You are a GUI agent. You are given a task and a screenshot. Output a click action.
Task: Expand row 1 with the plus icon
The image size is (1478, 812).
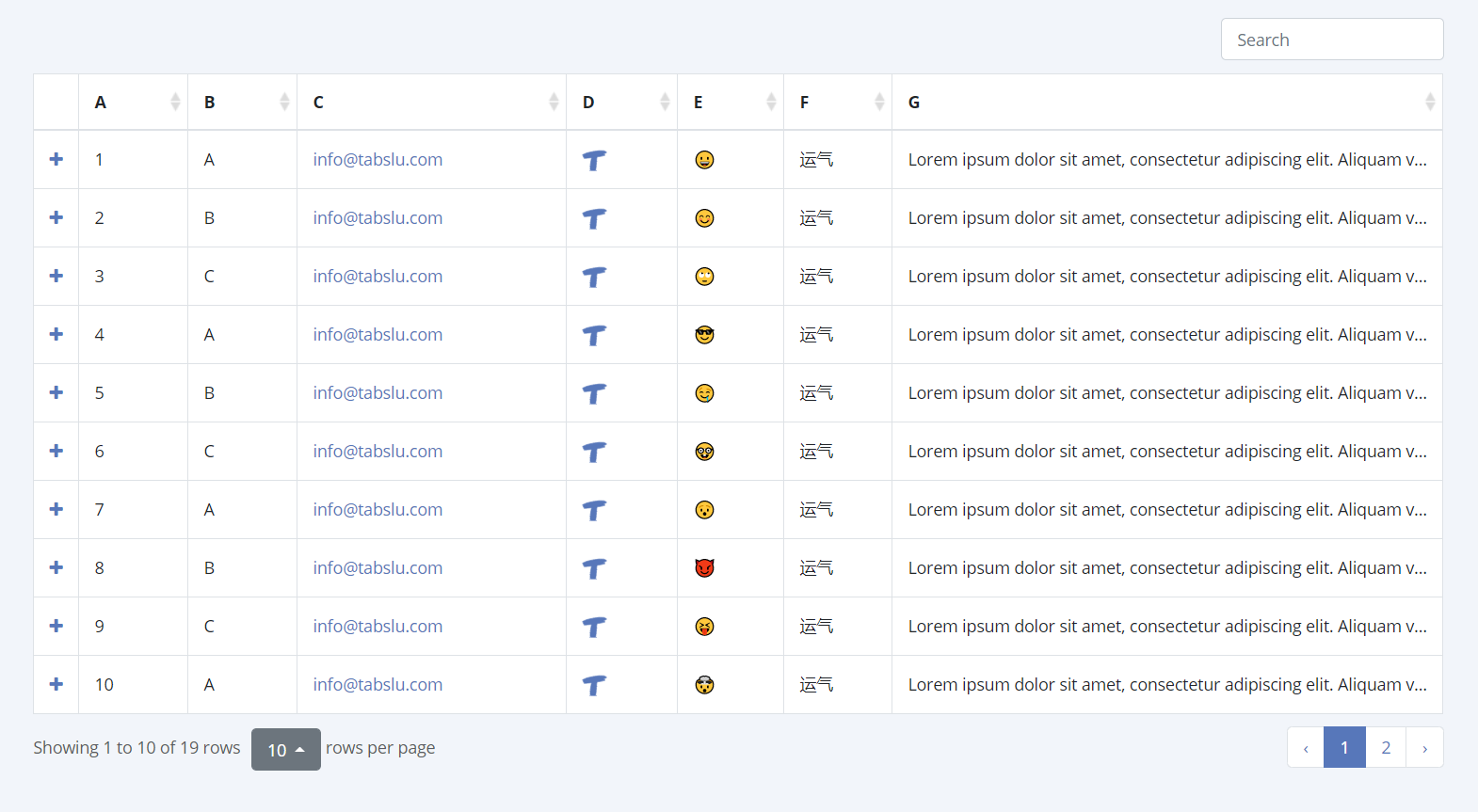point(56,159)
